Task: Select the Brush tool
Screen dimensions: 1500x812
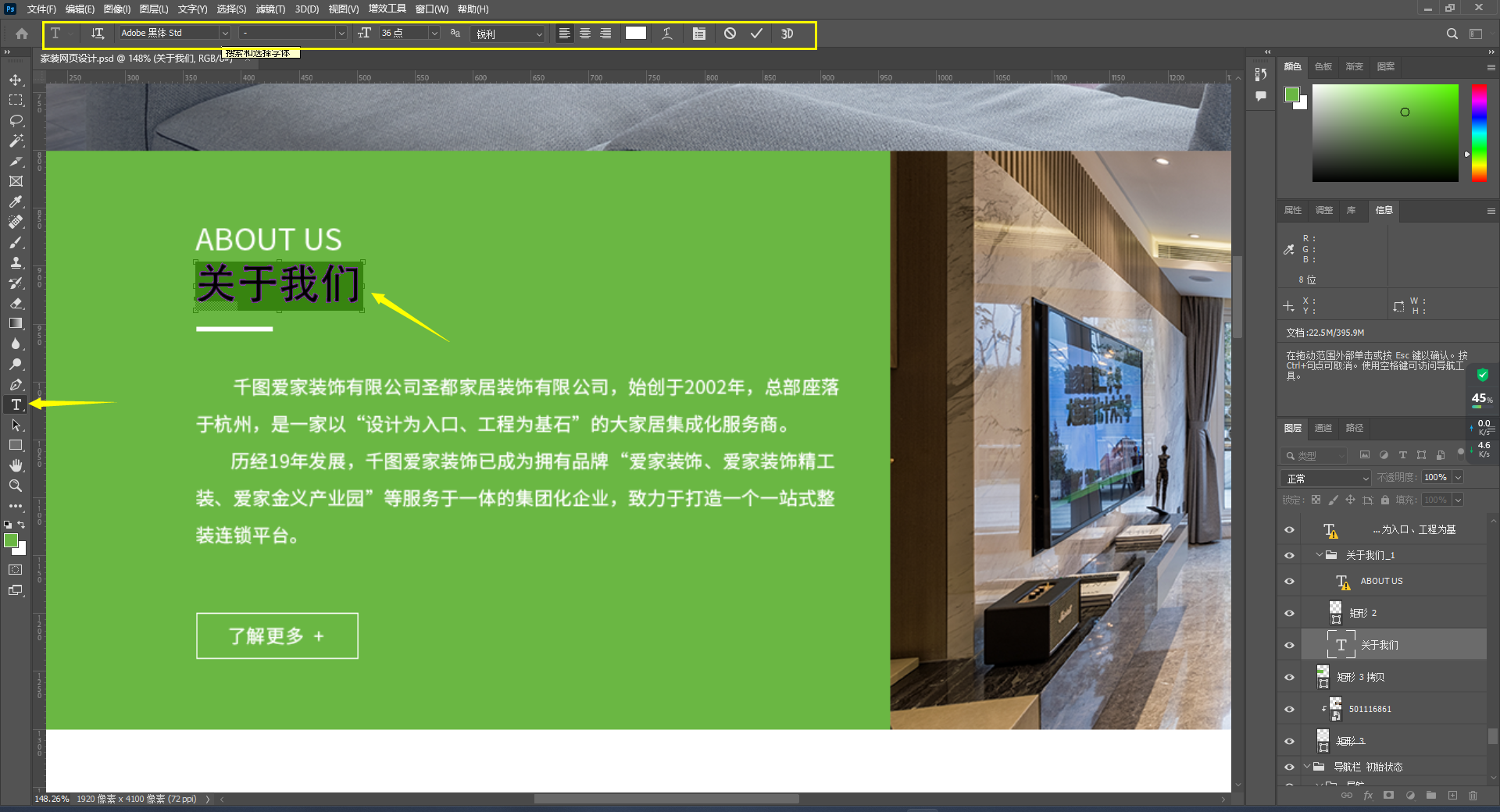Action: (16, 242)
